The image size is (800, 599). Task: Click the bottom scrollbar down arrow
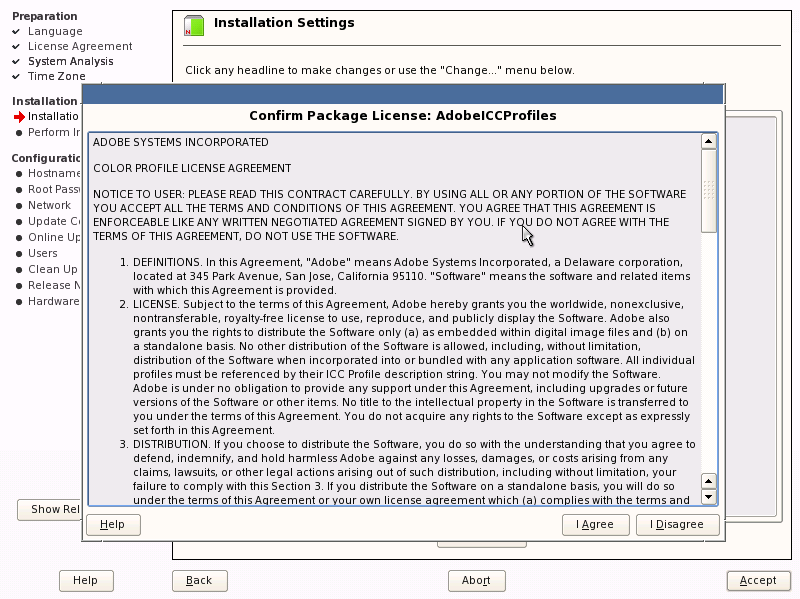pyautogui.click(x=709, y=497)
